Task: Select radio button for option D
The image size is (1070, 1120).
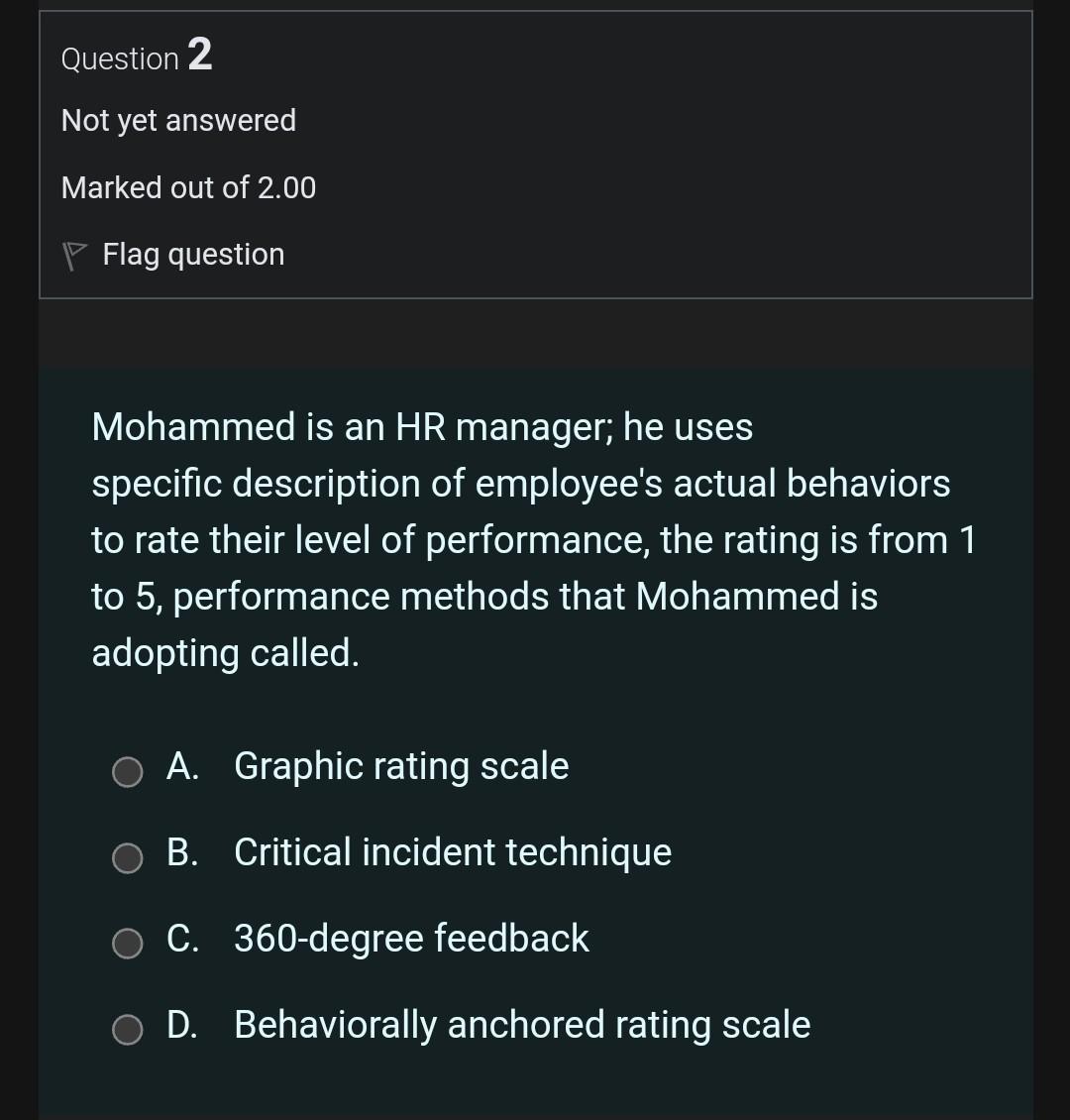Action: click(127, 1030)
